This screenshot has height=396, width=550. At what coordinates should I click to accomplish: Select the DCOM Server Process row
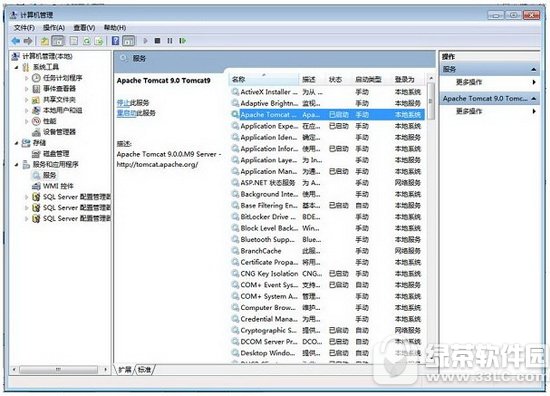click(328, 342)
